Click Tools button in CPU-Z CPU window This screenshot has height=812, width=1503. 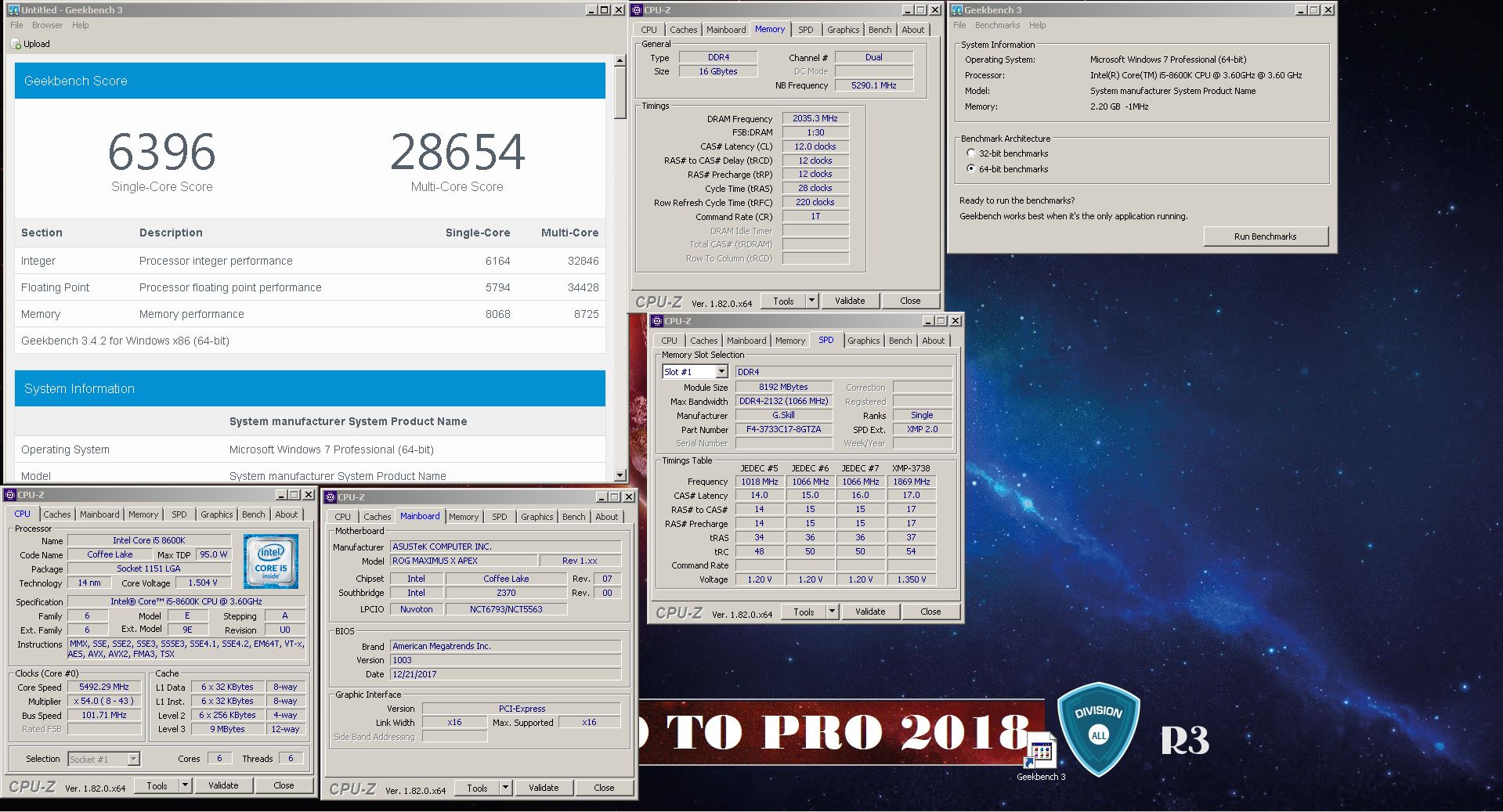pos(157,785)
